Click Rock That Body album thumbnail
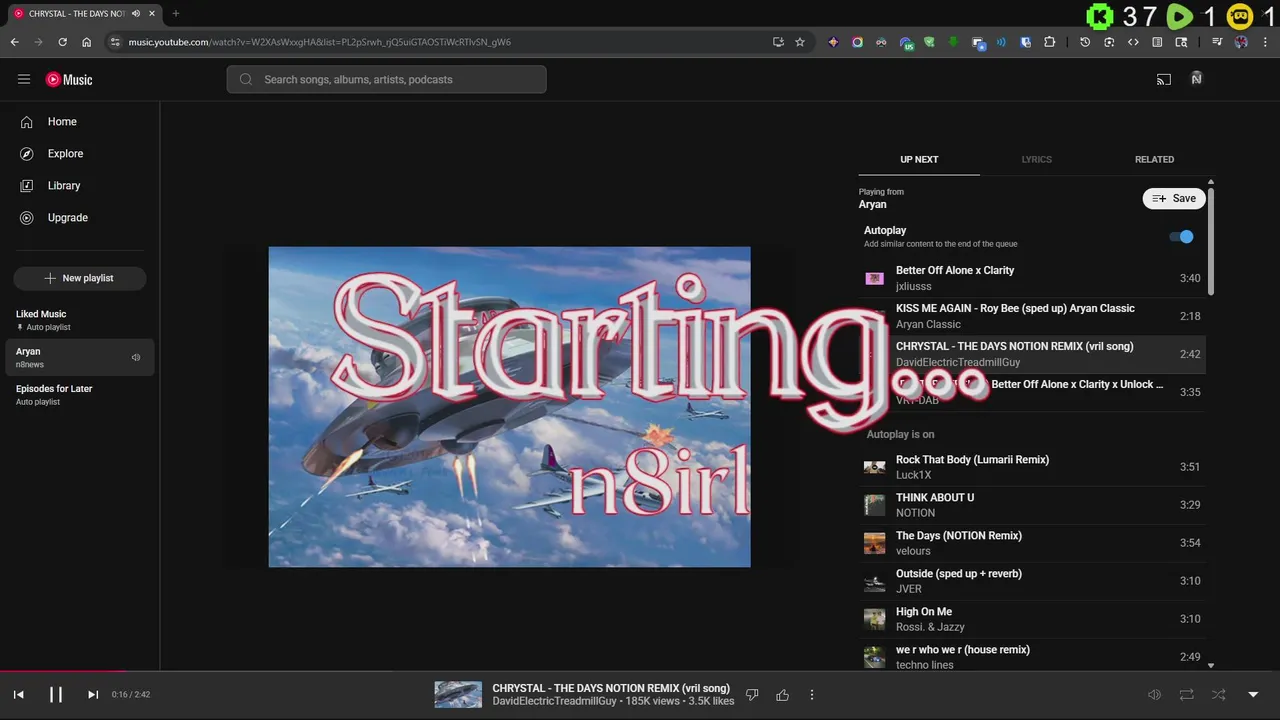The height and width of the screenshot is (720, 1280). 875,467
